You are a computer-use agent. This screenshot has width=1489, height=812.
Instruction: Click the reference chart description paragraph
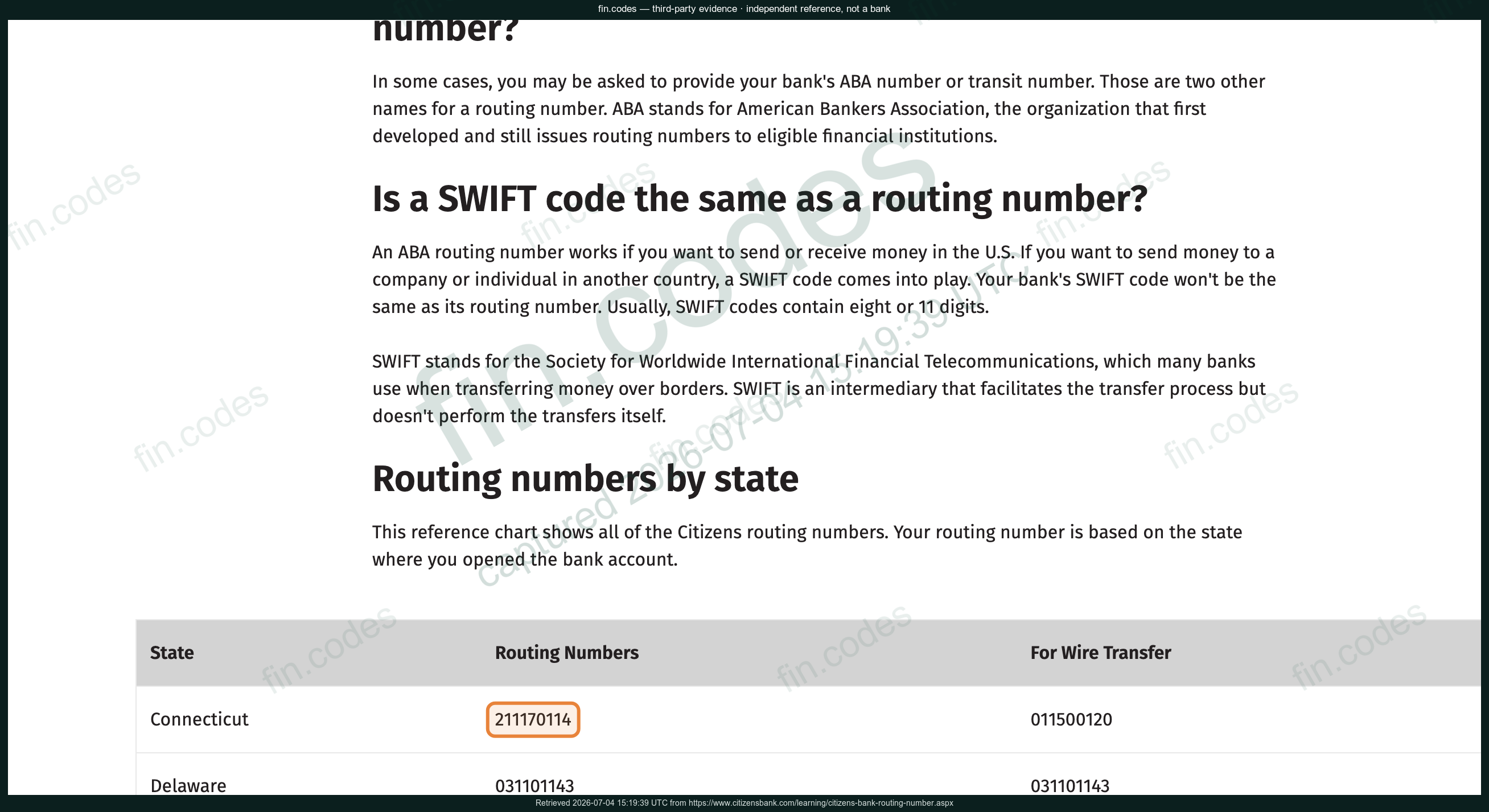pos(807,546)
